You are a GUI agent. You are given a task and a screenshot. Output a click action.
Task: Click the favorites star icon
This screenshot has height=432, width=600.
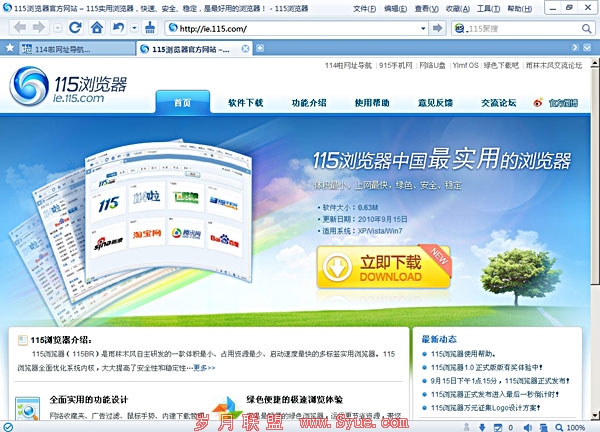pos(10,48)
